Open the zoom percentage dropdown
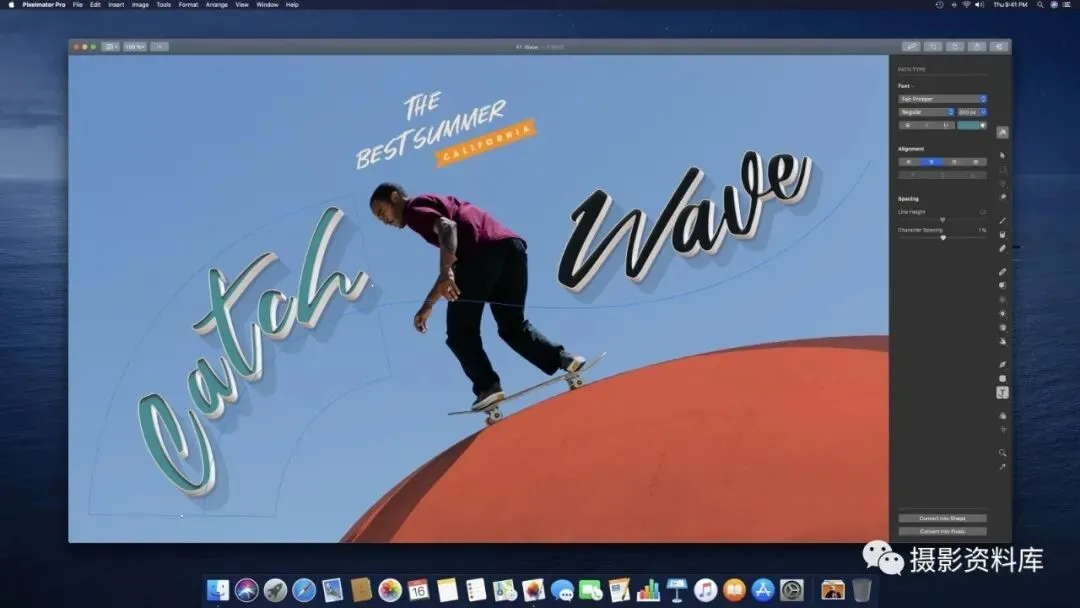1080x608 pixels. click(135, 47)
